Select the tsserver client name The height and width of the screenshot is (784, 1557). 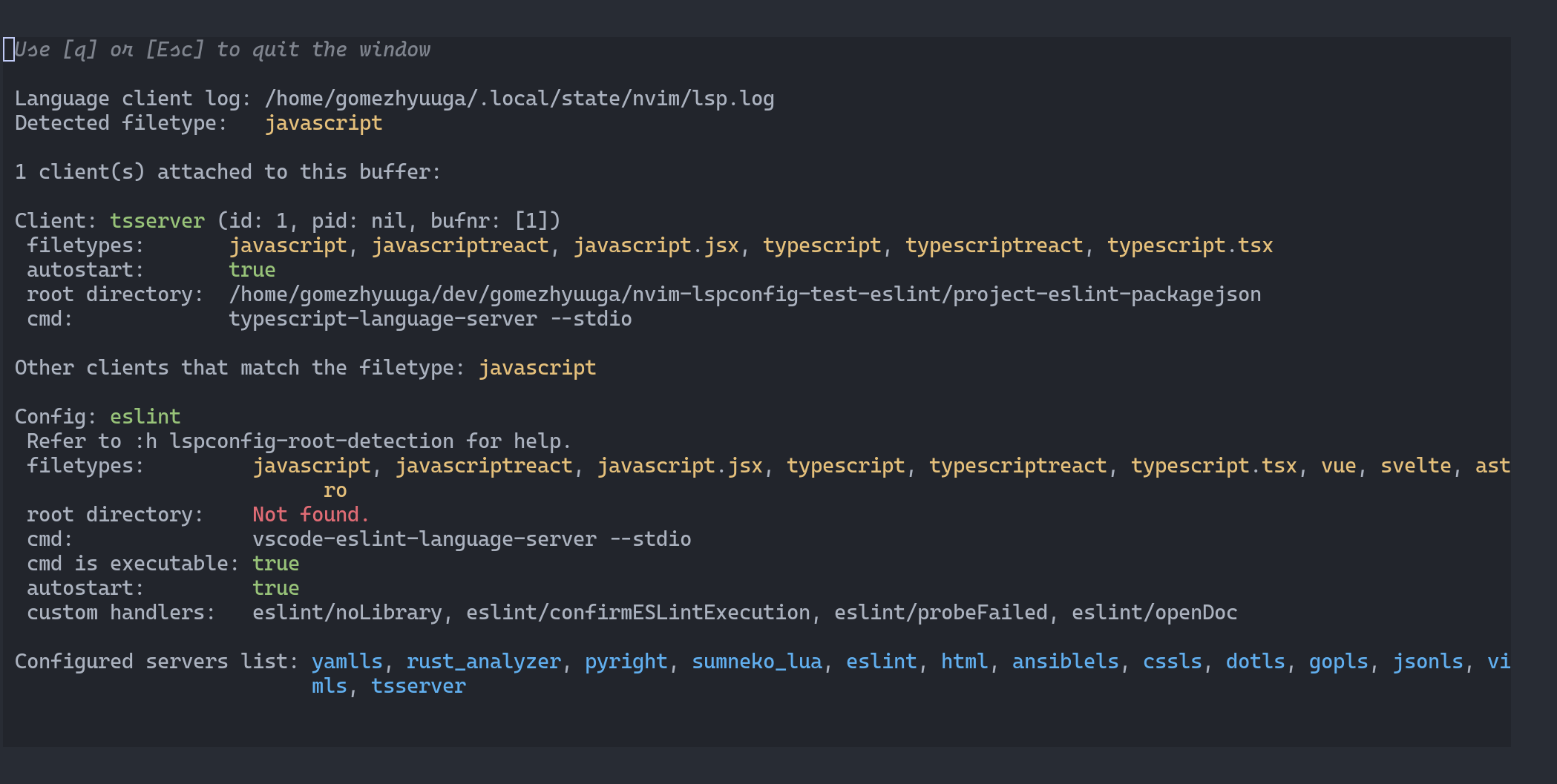[x=158, y=220]
